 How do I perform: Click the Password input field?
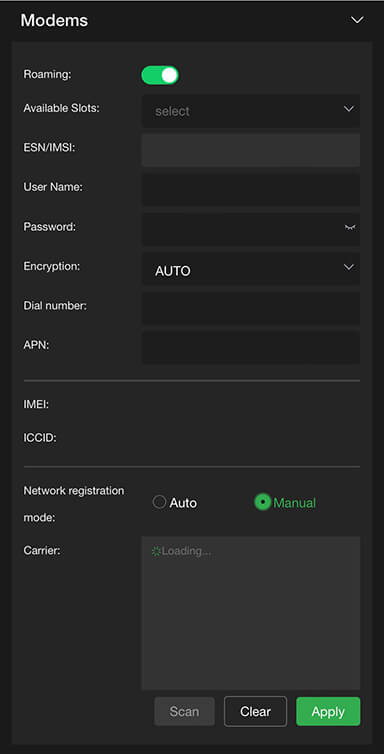250,229
